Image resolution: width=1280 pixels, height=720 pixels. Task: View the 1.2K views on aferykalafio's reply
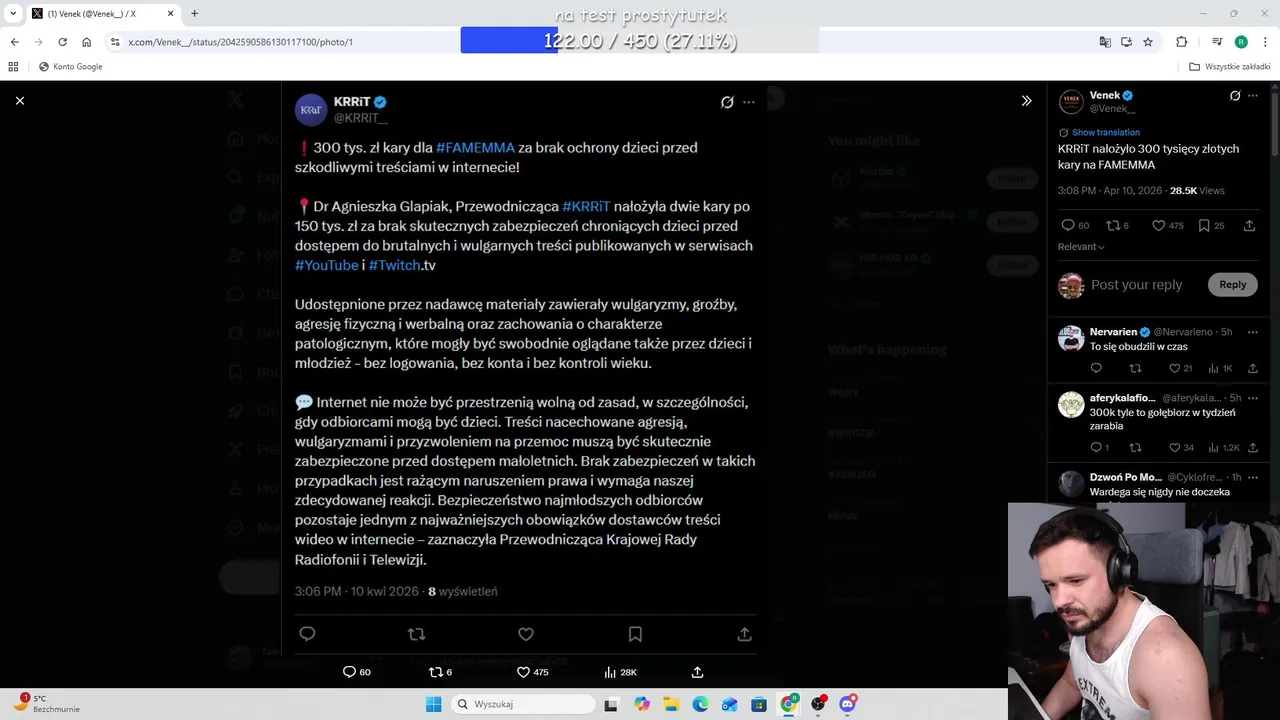pyautogui.click(x=1224, y=448)
